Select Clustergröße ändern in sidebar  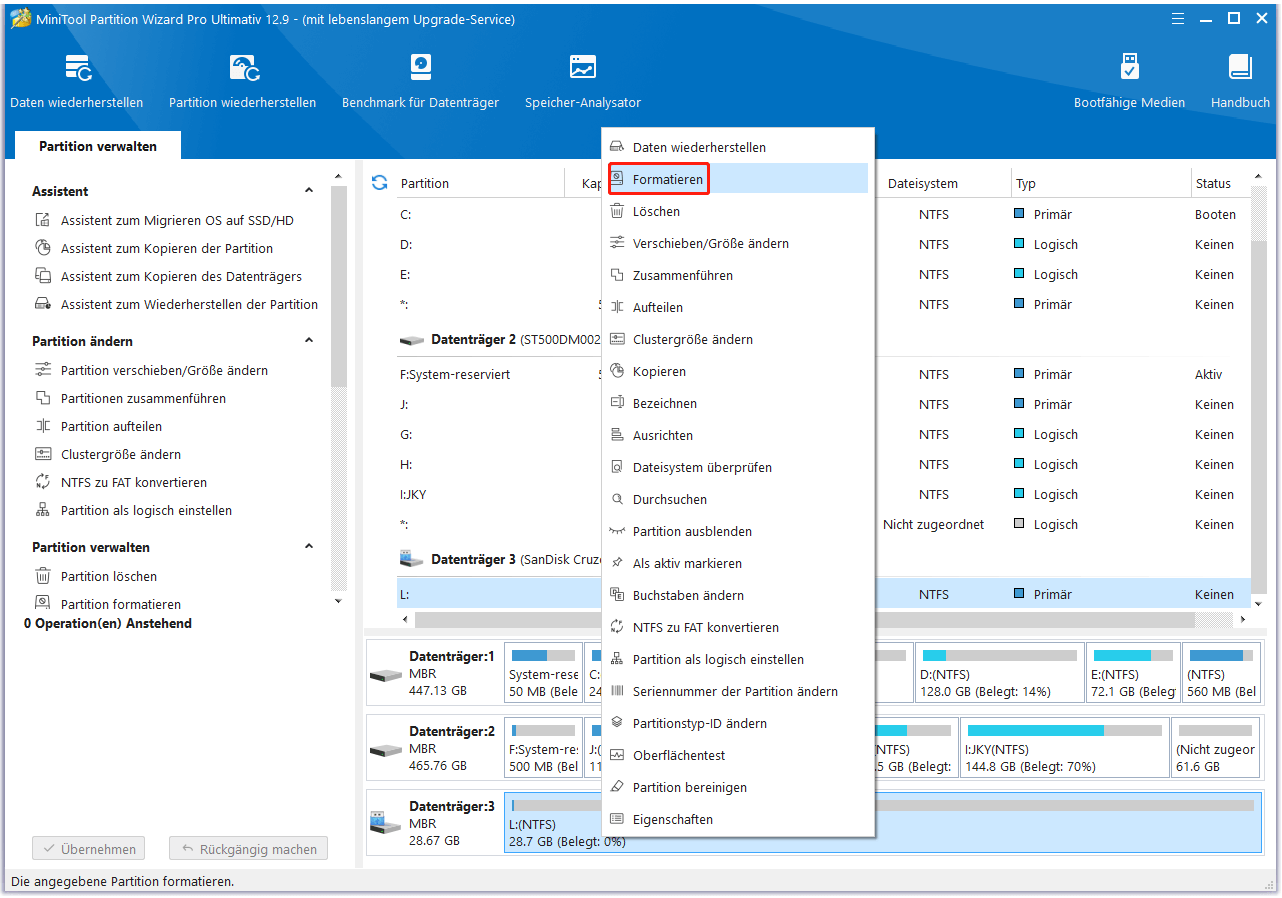(121, 454)
